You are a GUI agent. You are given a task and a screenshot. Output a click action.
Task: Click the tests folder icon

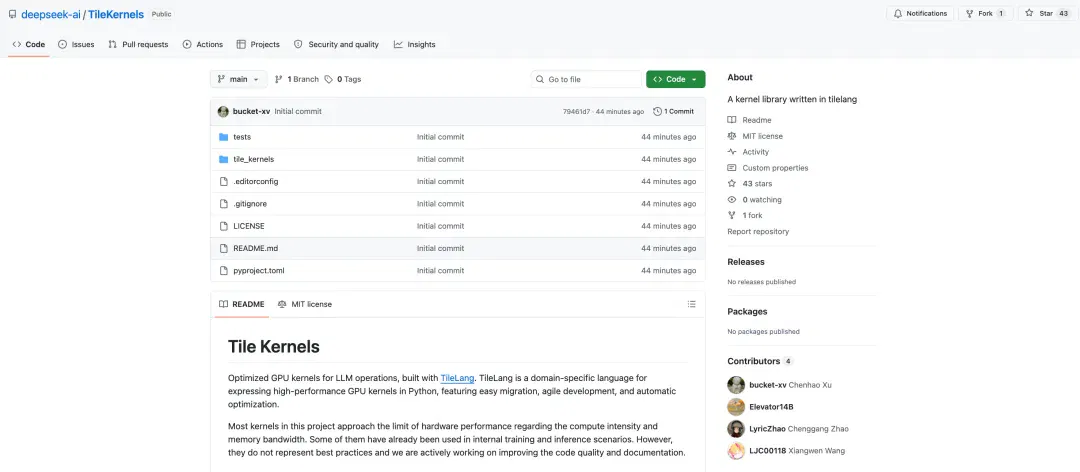pyautogui.click(x=223, y=137)
